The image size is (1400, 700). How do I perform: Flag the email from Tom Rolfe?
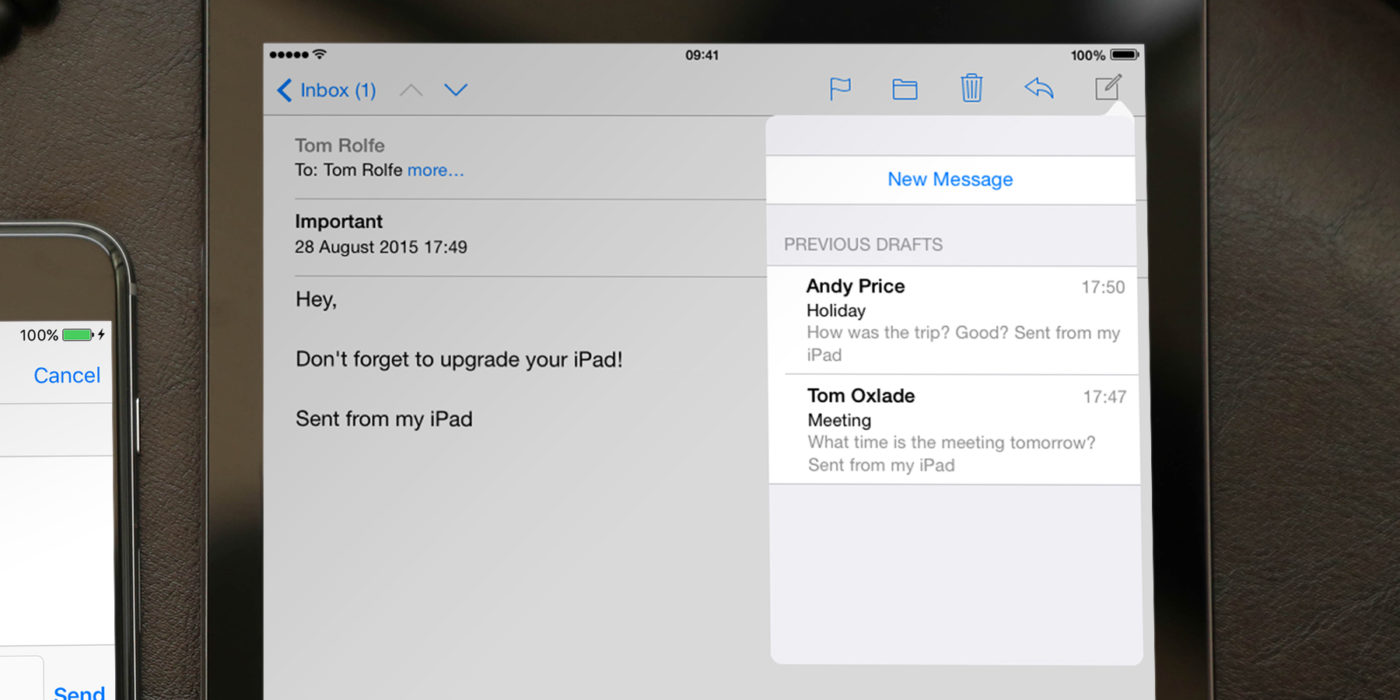pos(840,88)
